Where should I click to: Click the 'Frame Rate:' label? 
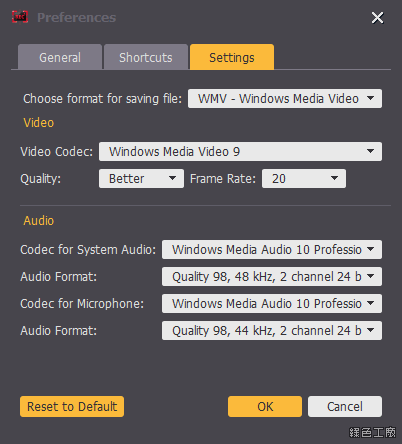tap(223, 179)
